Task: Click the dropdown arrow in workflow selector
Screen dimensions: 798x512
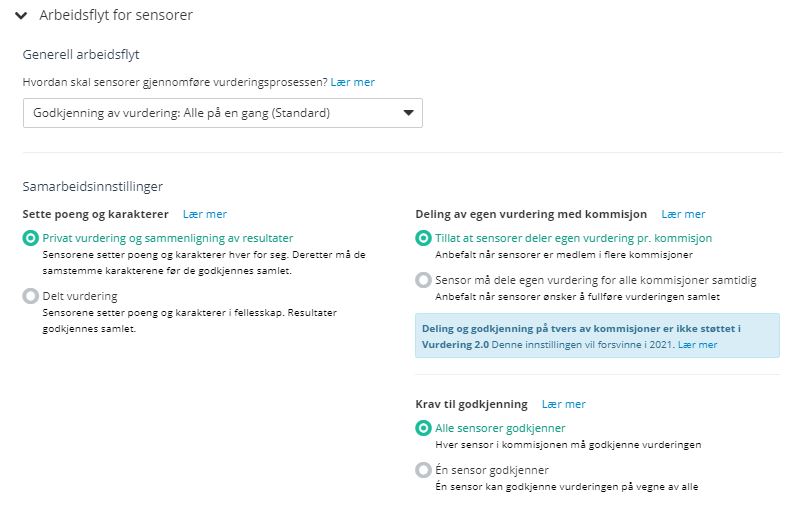Action: (408, 113)
